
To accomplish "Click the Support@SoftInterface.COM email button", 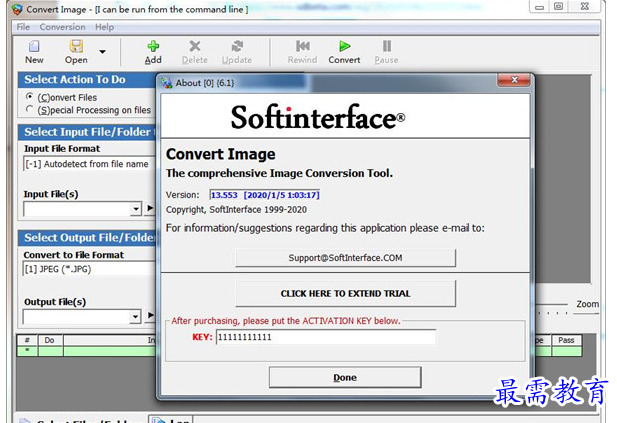I will pos(345,258).
